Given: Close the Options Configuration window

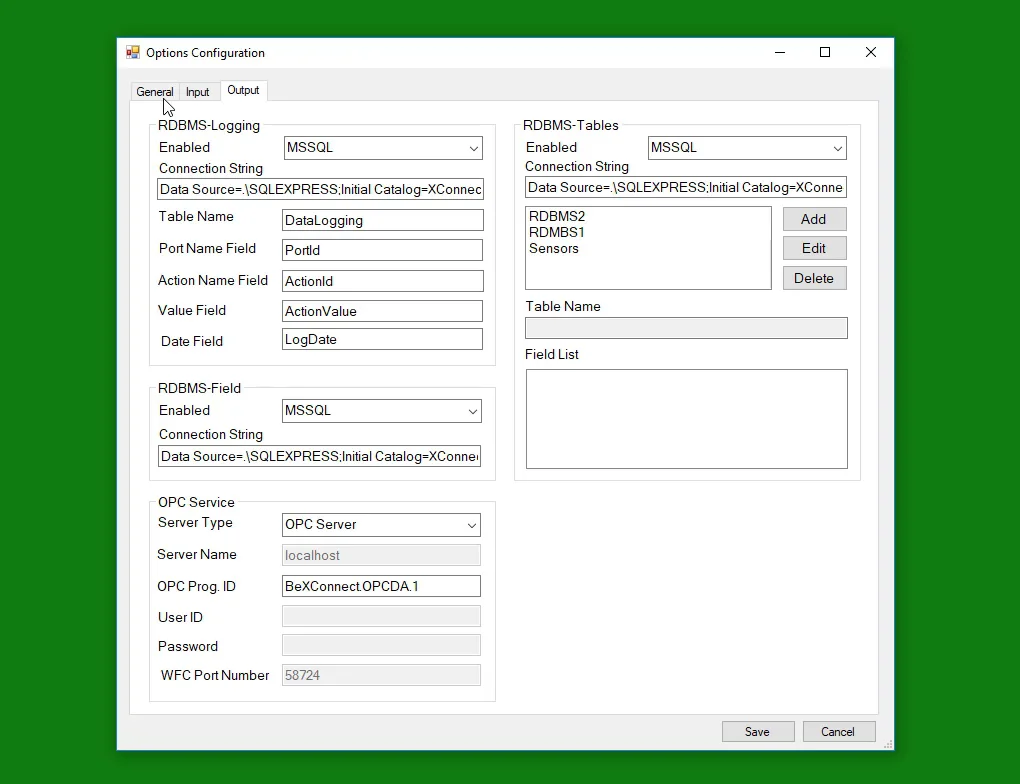Looking at the screenshot, I should pyautogui.click(x=871, y=53).
